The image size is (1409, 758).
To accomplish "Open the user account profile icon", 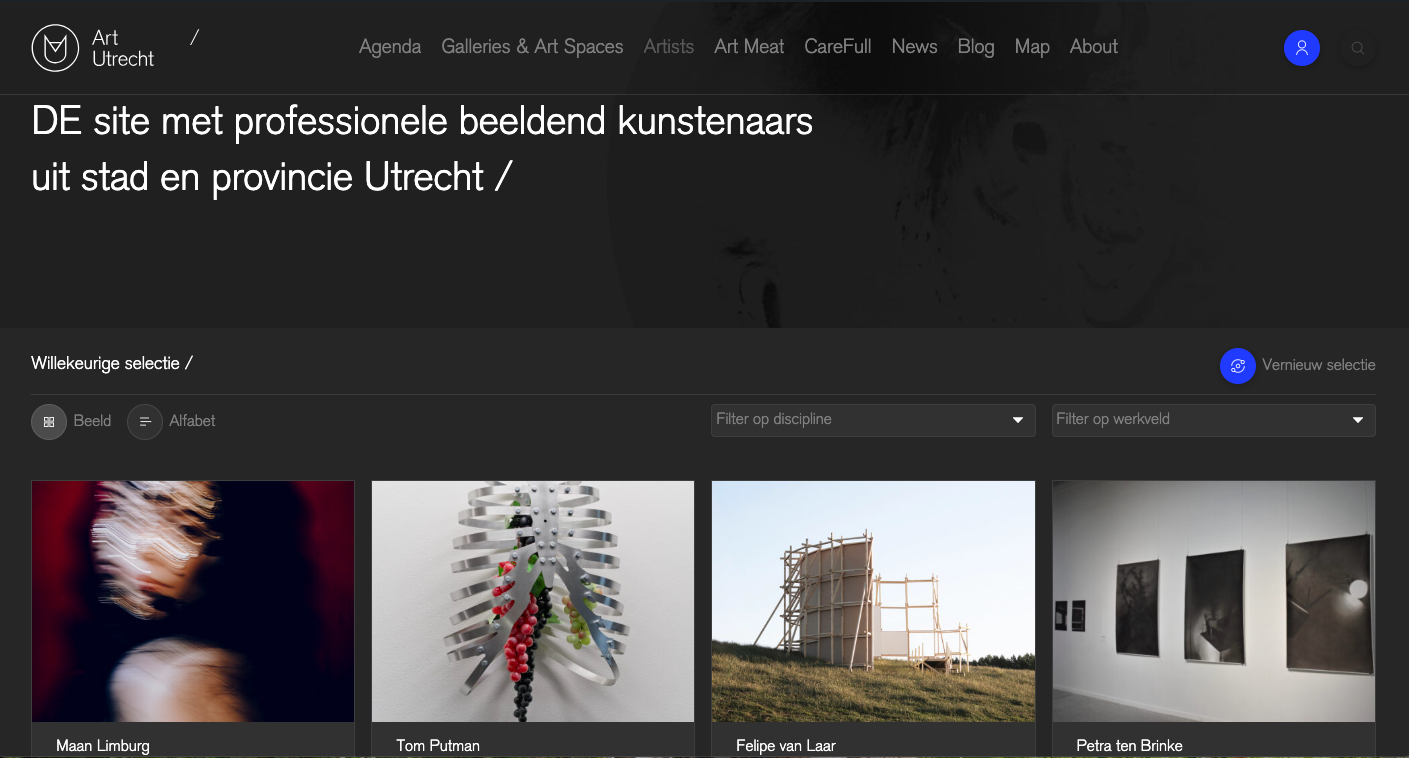I will (x=1301, y=48).
